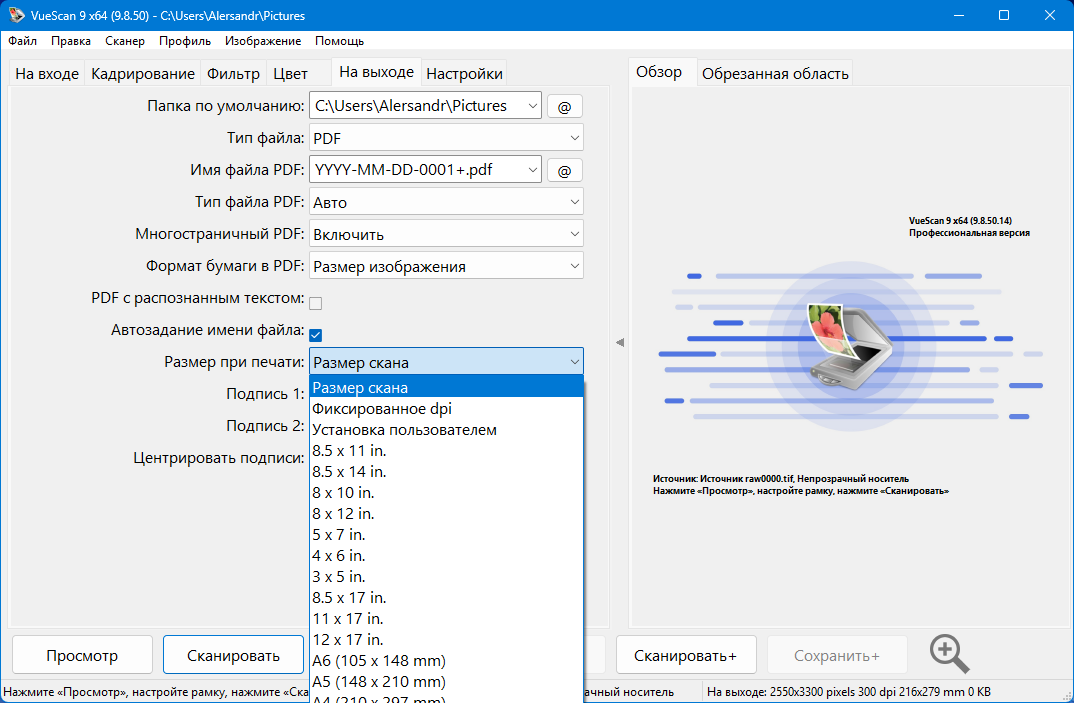Pick 8.5 x 11 in. print size
Image resolution: width=1074 pixels, height=703 pixels.
349,451
